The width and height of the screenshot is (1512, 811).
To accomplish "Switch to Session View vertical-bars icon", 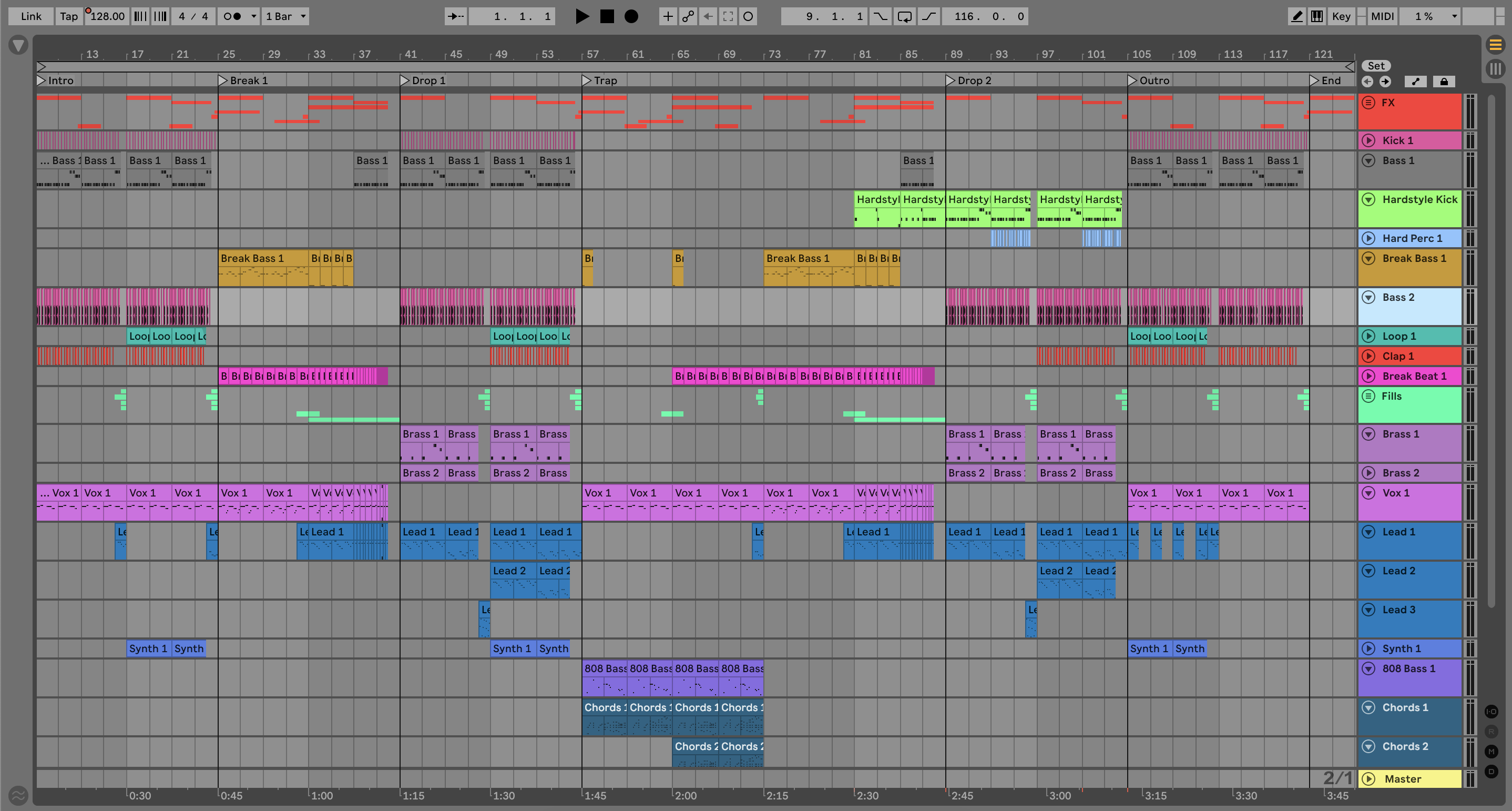I will (x=1495, y=69).
